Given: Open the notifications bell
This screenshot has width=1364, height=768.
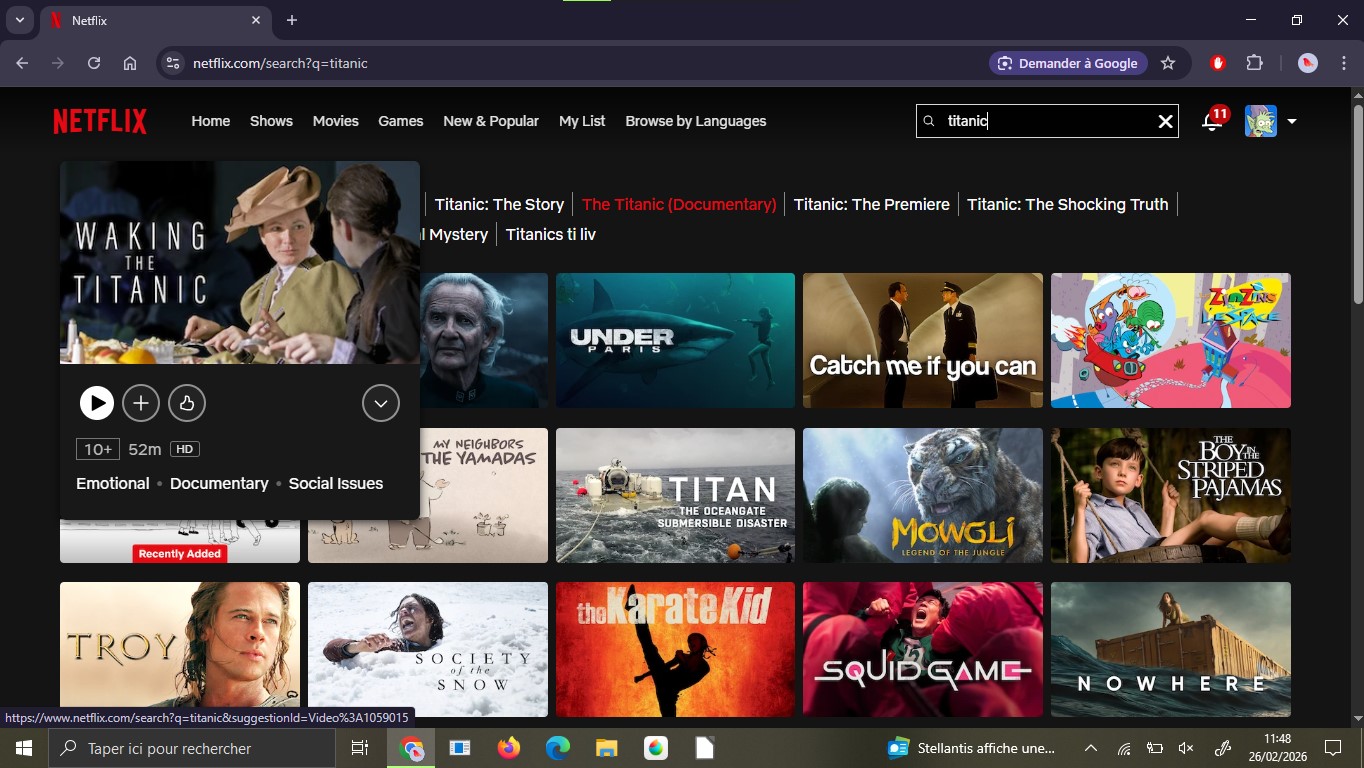Looking at the screenshot, I should [x=1212, y=121].
